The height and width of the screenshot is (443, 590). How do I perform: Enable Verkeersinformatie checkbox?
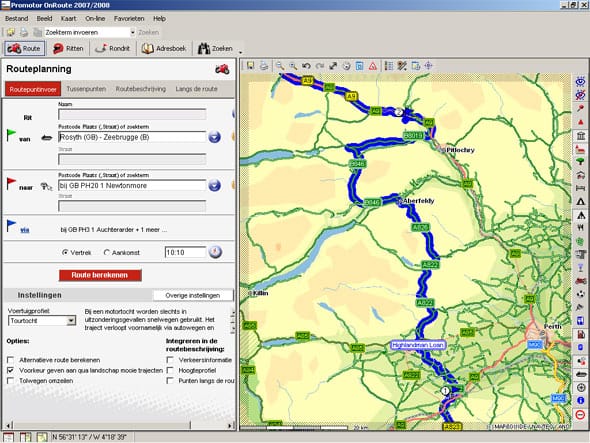(x=170, y=360)
